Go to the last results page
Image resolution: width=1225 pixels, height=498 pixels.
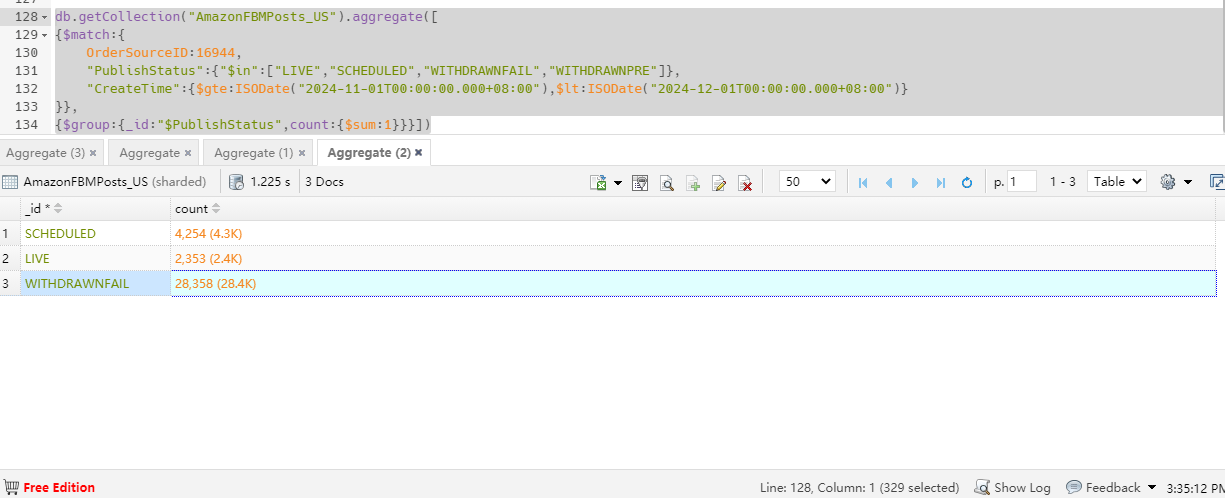941,182
